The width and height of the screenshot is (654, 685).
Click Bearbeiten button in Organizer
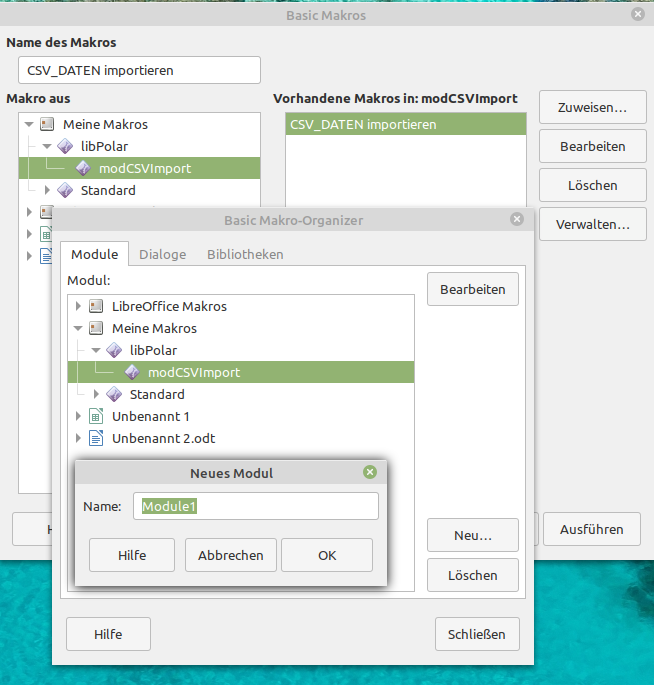tap(473, 289)
